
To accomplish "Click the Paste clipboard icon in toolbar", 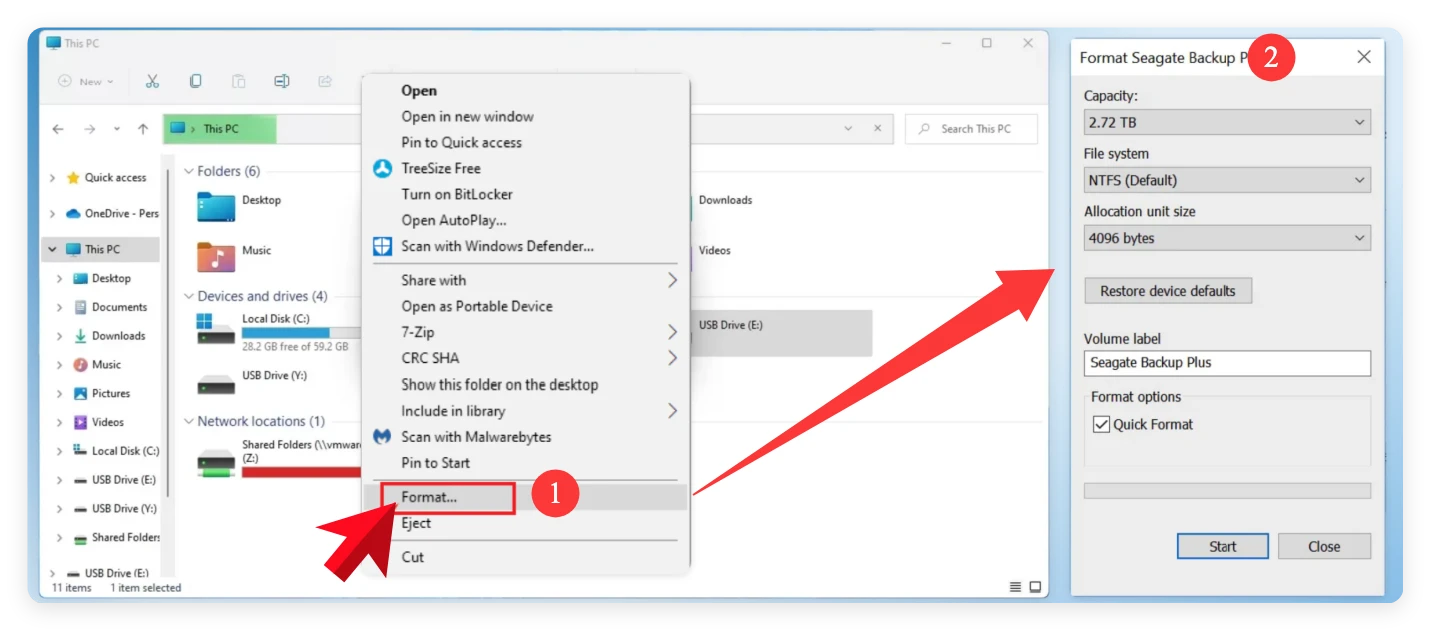I will 239,81.
